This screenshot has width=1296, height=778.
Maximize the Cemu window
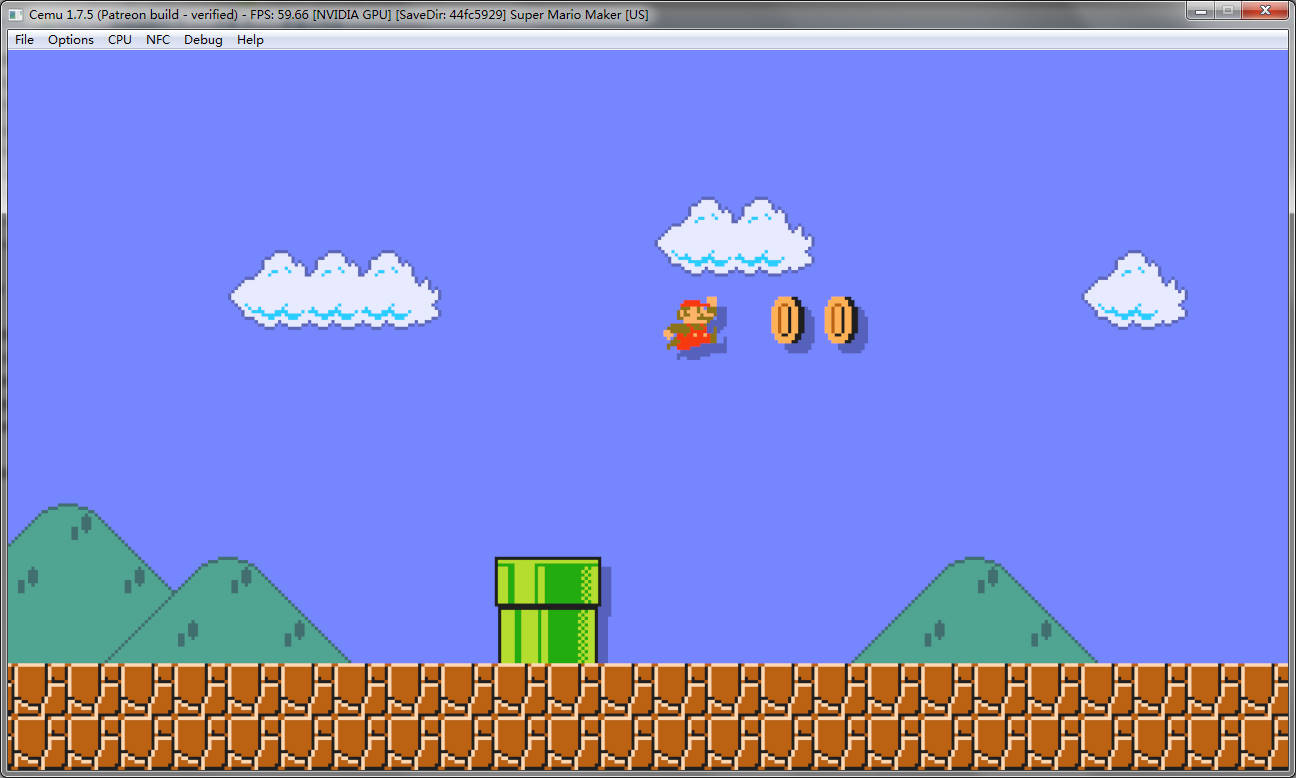1227,10
